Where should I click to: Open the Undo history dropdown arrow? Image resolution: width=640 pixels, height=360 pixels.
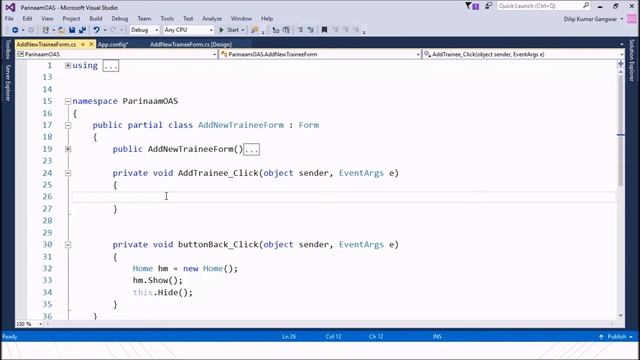pyautogui.click(x=104, y=30)
